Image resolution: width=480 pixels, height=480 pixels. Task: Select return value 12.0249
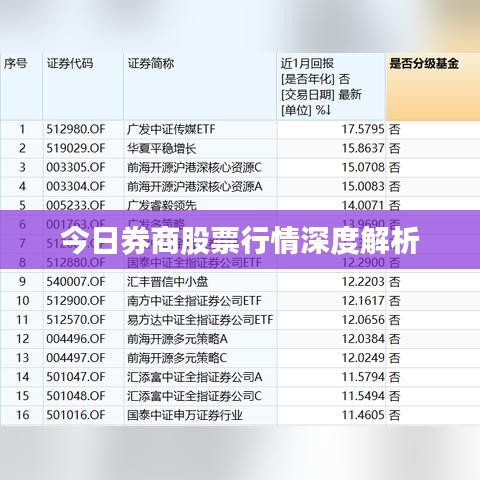pyautogui.click(x=363, y=358)
